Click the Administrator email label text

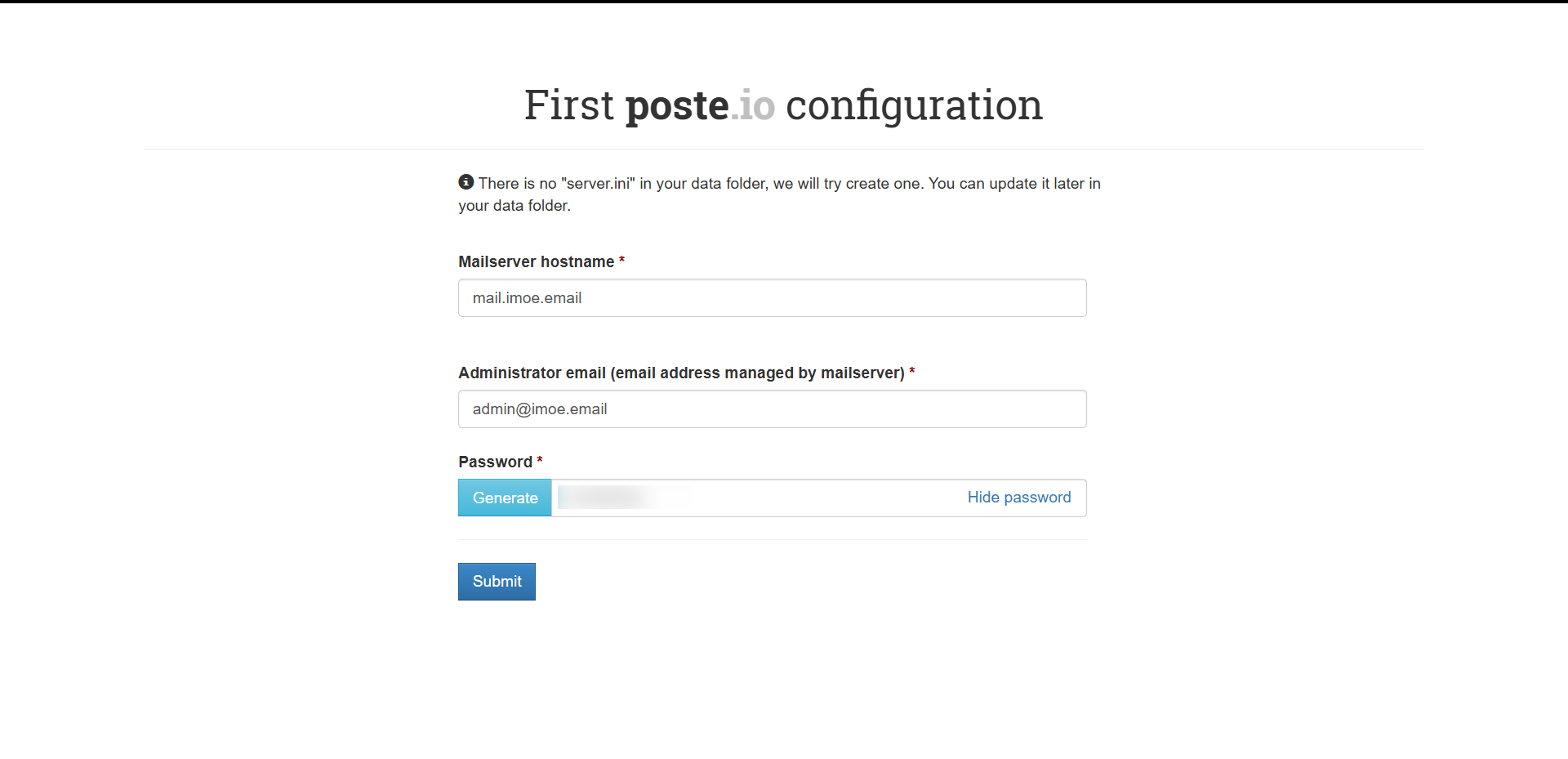(x=681, y=373)
